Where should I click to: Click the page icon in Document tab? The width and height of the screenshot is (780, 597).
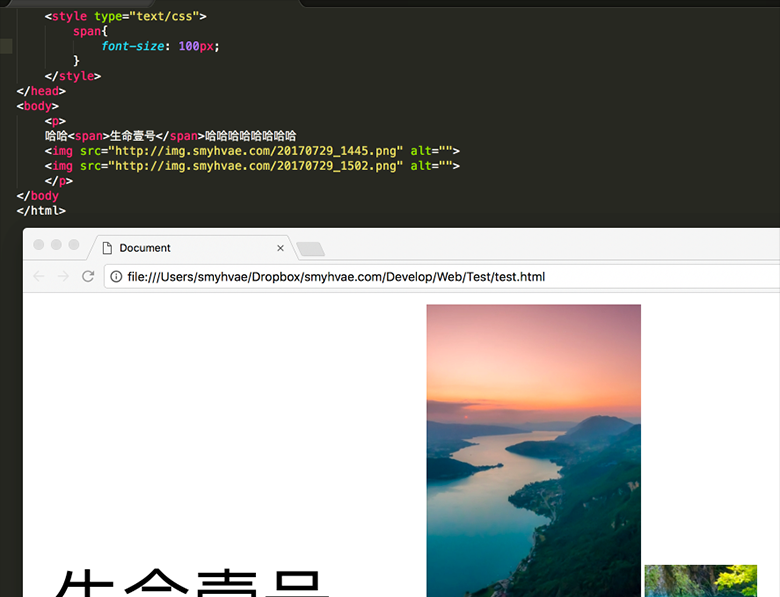point(107,248)
